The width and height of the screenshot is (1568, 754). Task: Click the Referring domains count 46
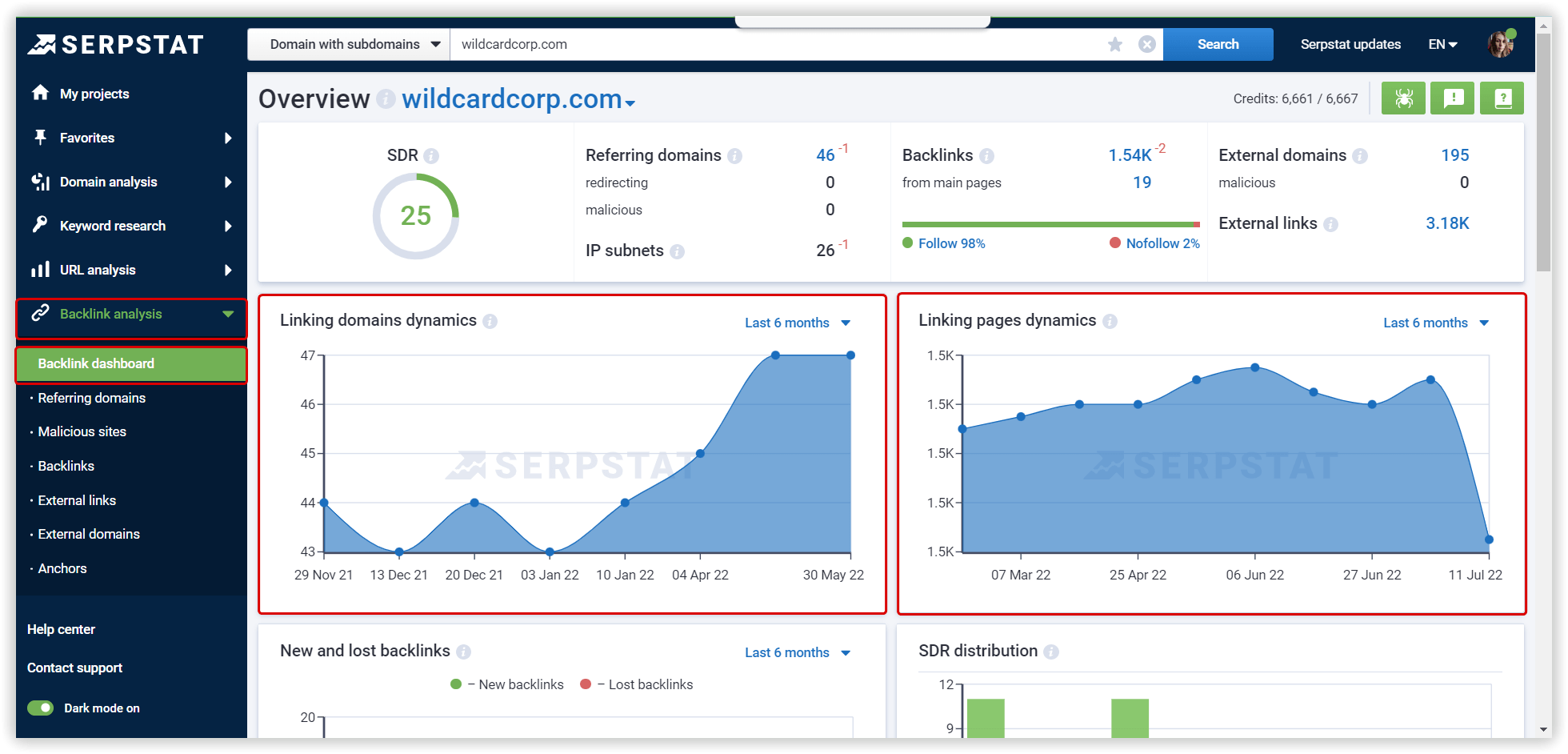825,155
